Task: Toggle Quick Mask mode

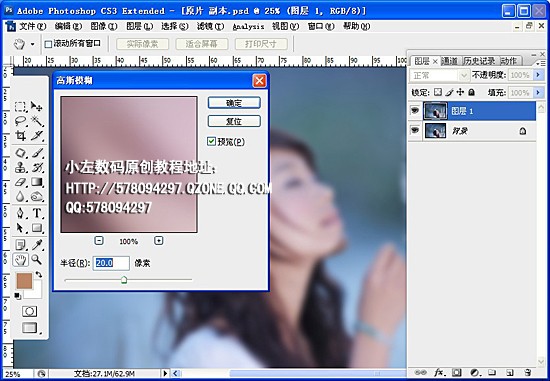Action: click(29, 312)
